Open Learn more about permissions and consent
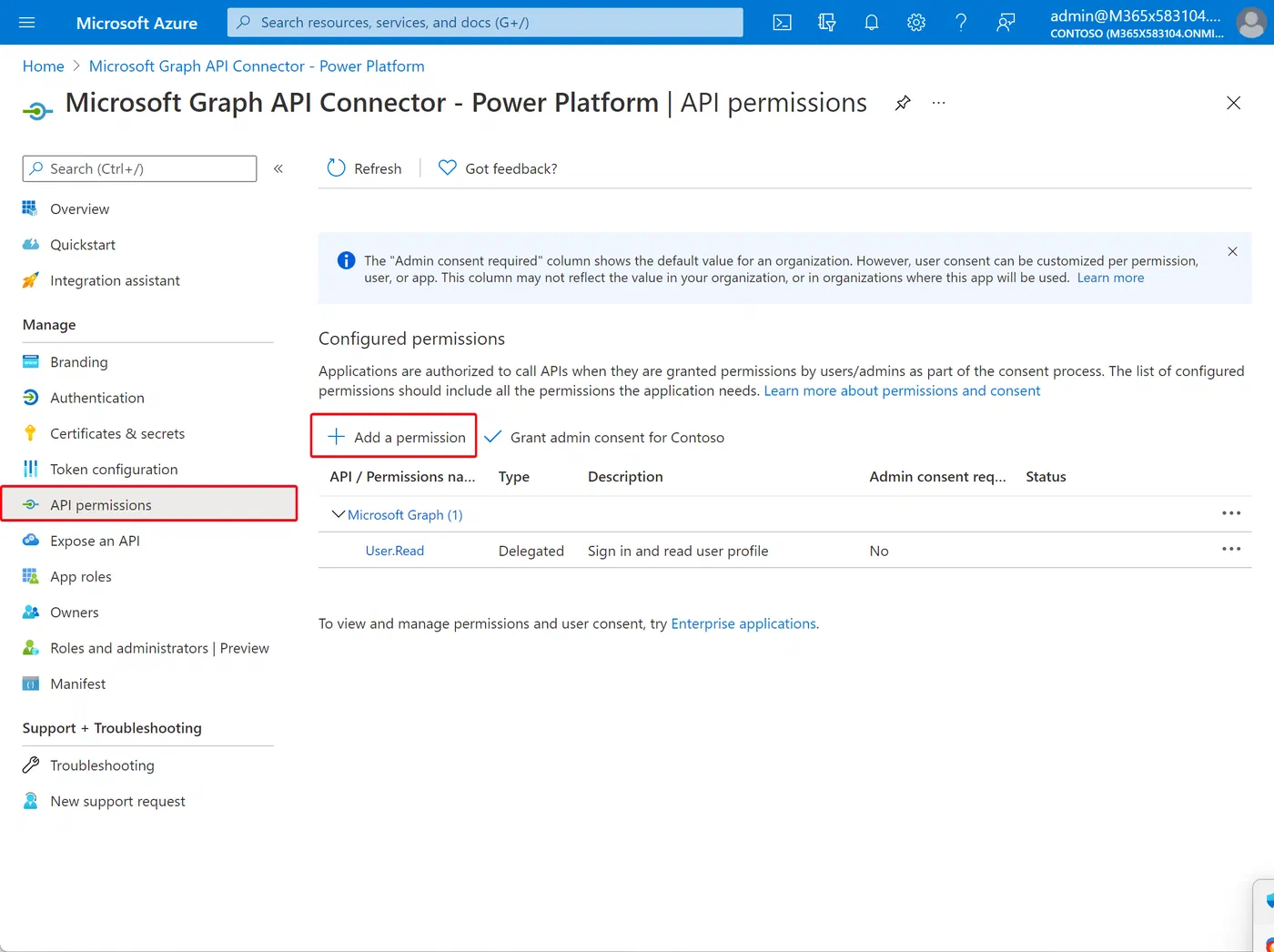This screenshot has height=952, width=1274. point(902,390)
